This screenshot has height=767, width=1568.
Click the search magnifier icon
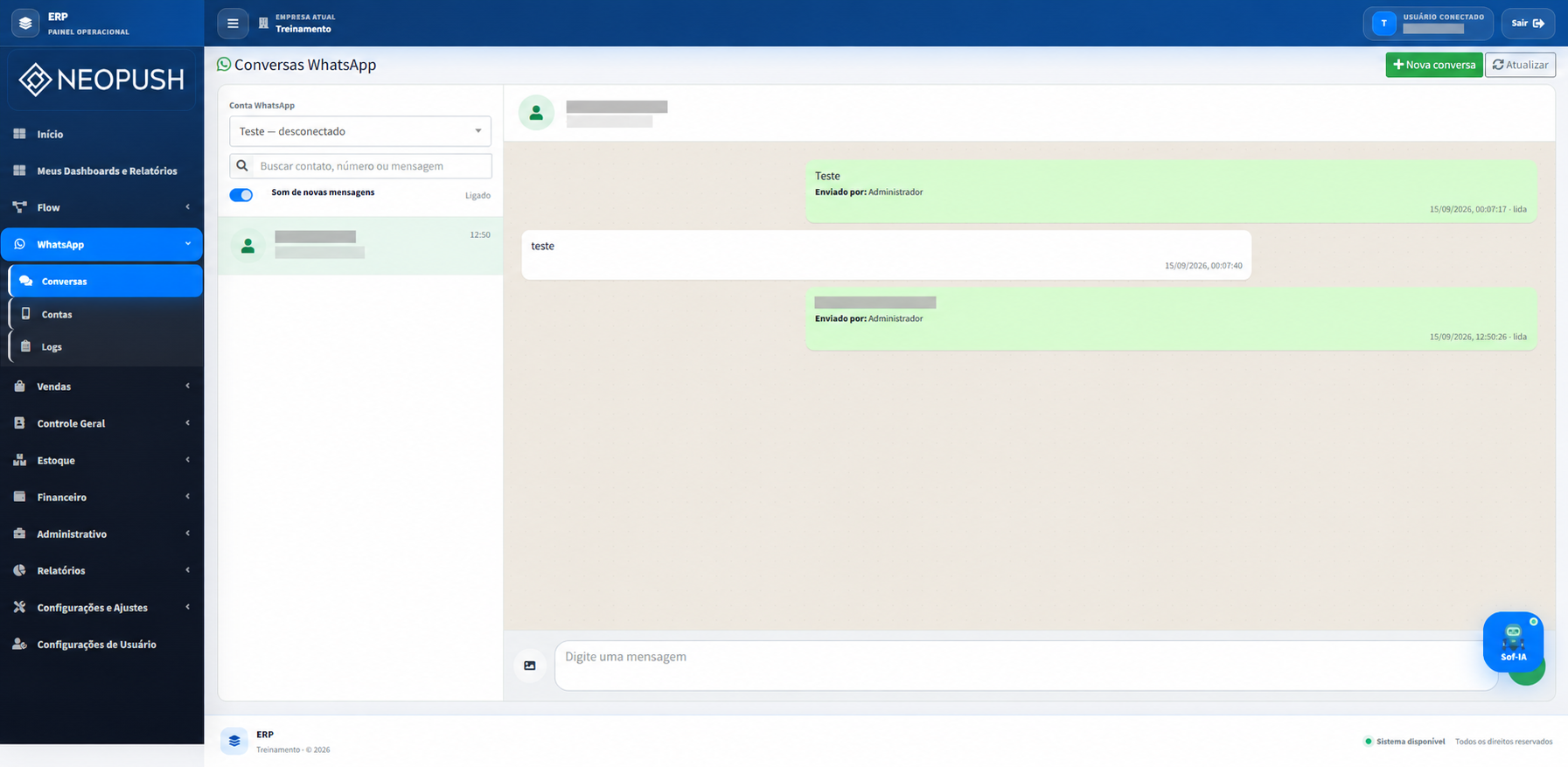pyautogui.click(x=242, y=166)
